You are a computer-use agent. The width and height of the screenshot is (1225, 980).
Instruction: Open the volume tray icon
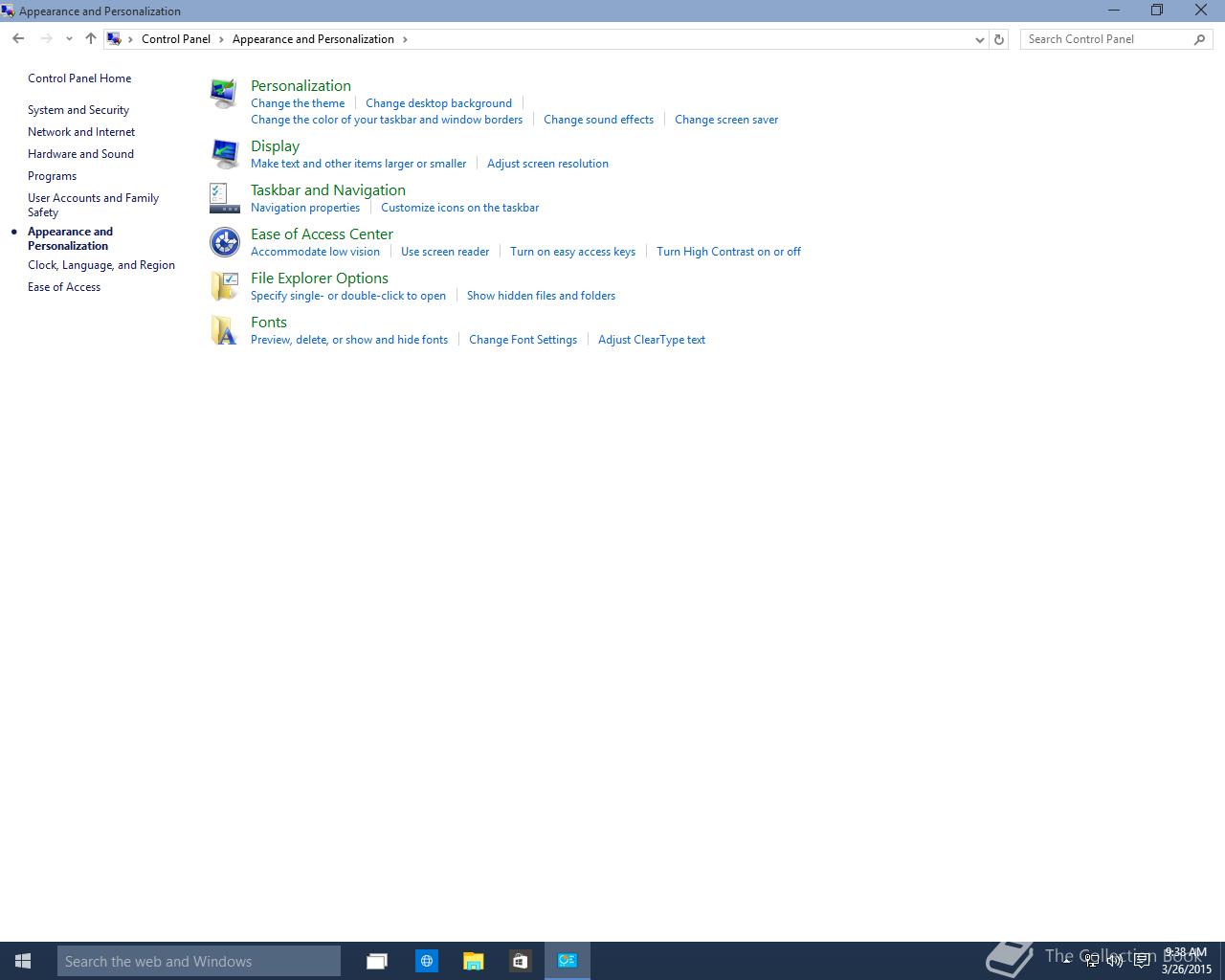1115,961
